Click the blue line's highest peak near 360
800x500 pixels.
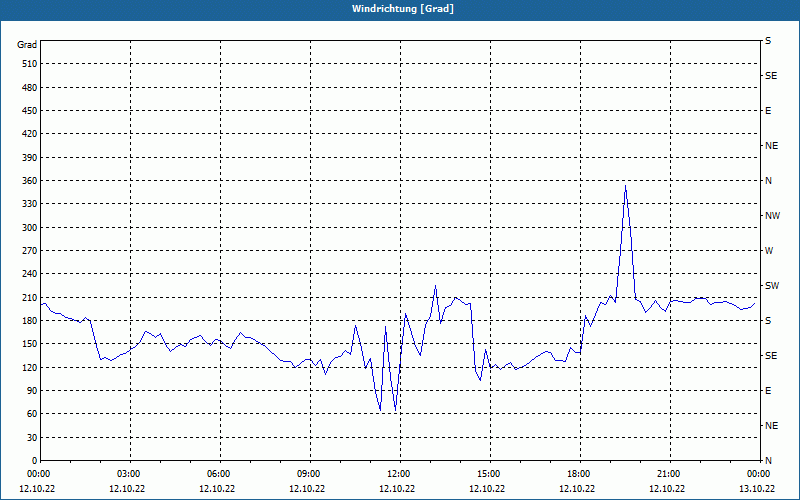625,186
